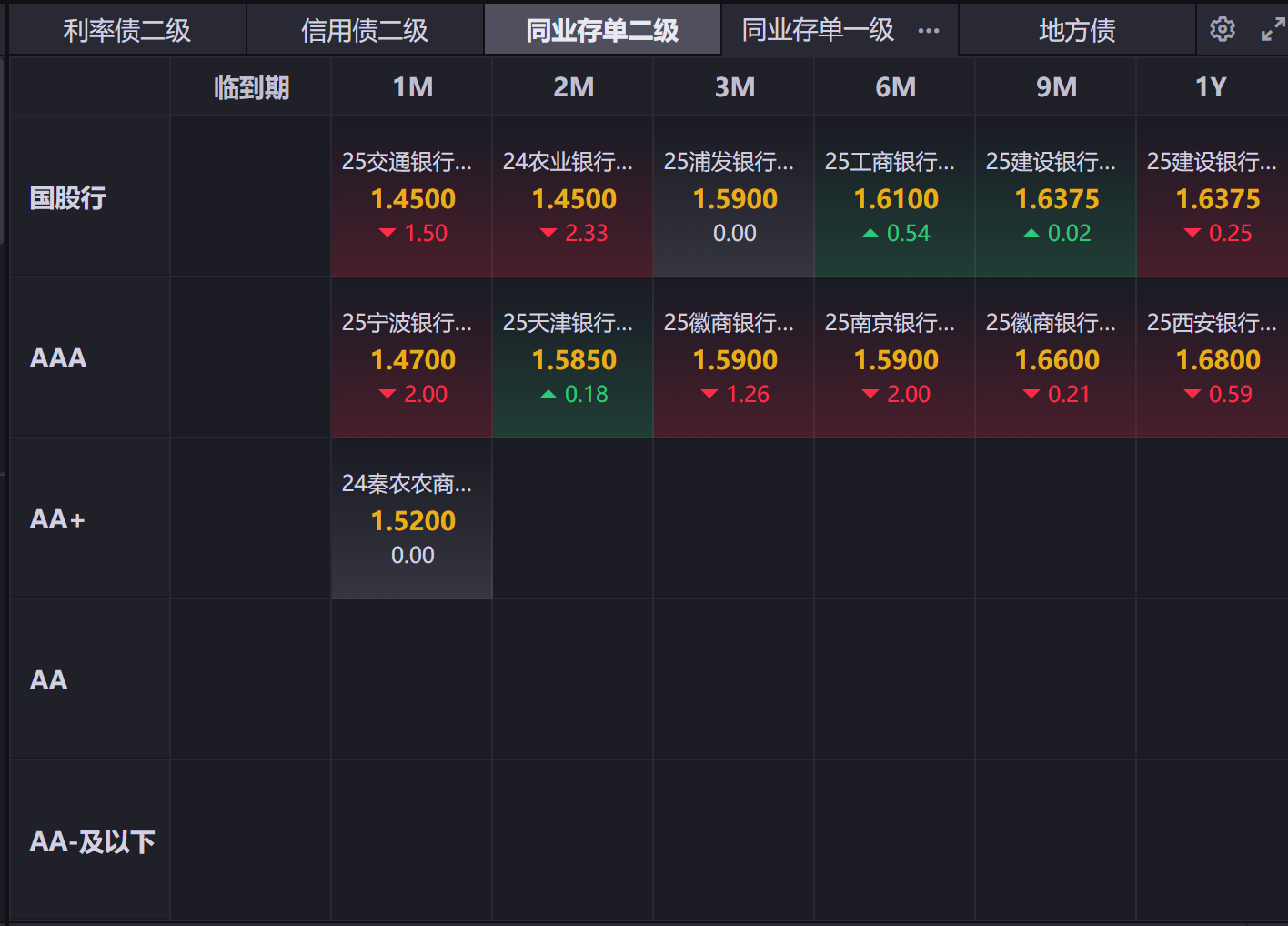Screen dimensions: 1288x926
Task: Switch to the 地方债 tab
Action: [1077, 30]
